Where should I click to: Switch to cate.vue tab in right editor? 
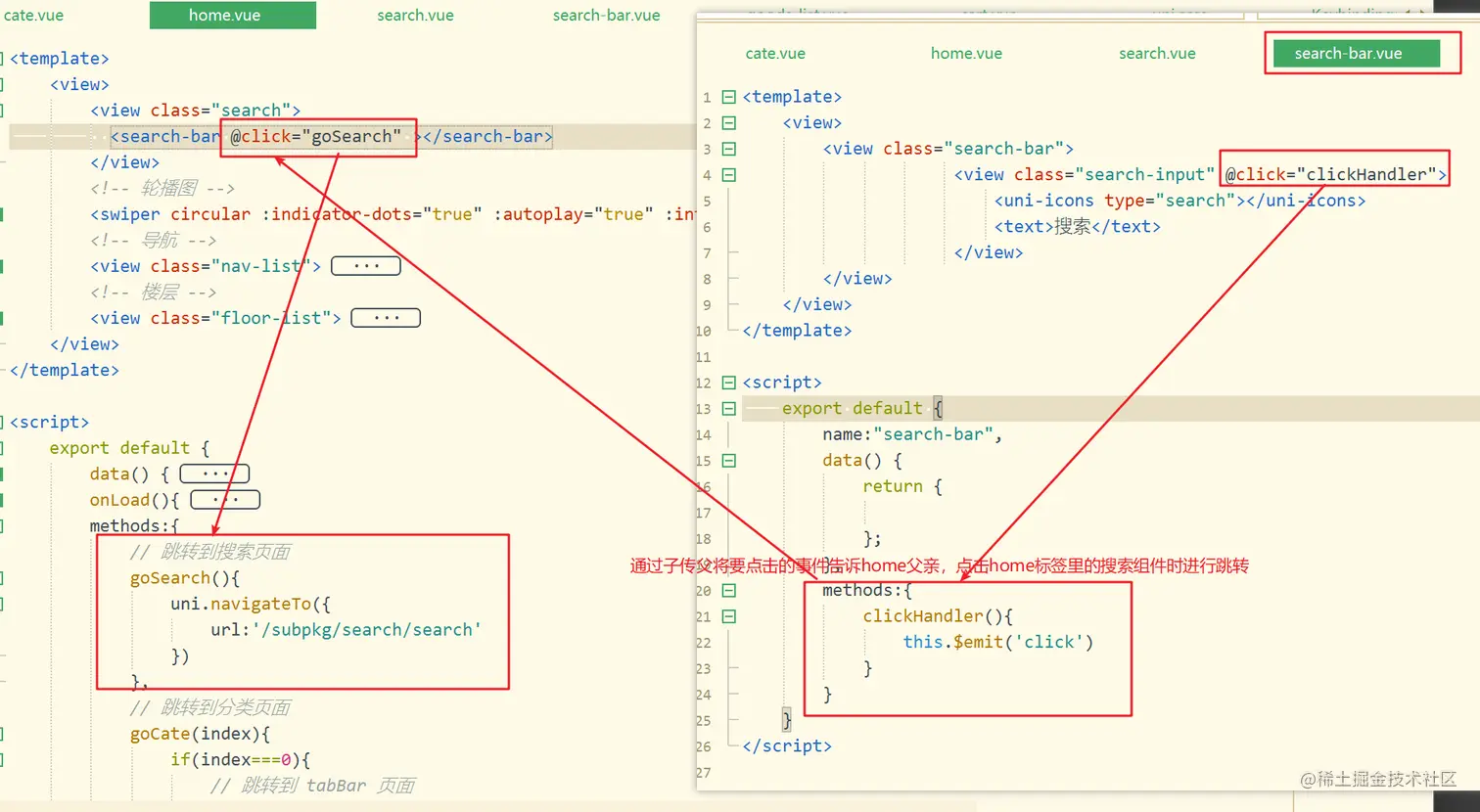tap(775, 53)
